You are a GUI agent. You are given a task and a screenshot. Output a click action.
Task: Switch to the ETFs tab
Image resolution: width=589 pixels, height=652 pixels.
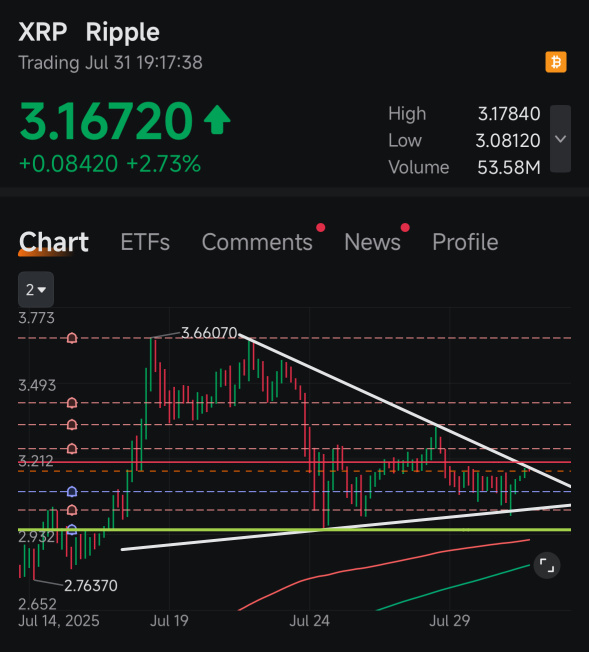[x=145, y=242]
